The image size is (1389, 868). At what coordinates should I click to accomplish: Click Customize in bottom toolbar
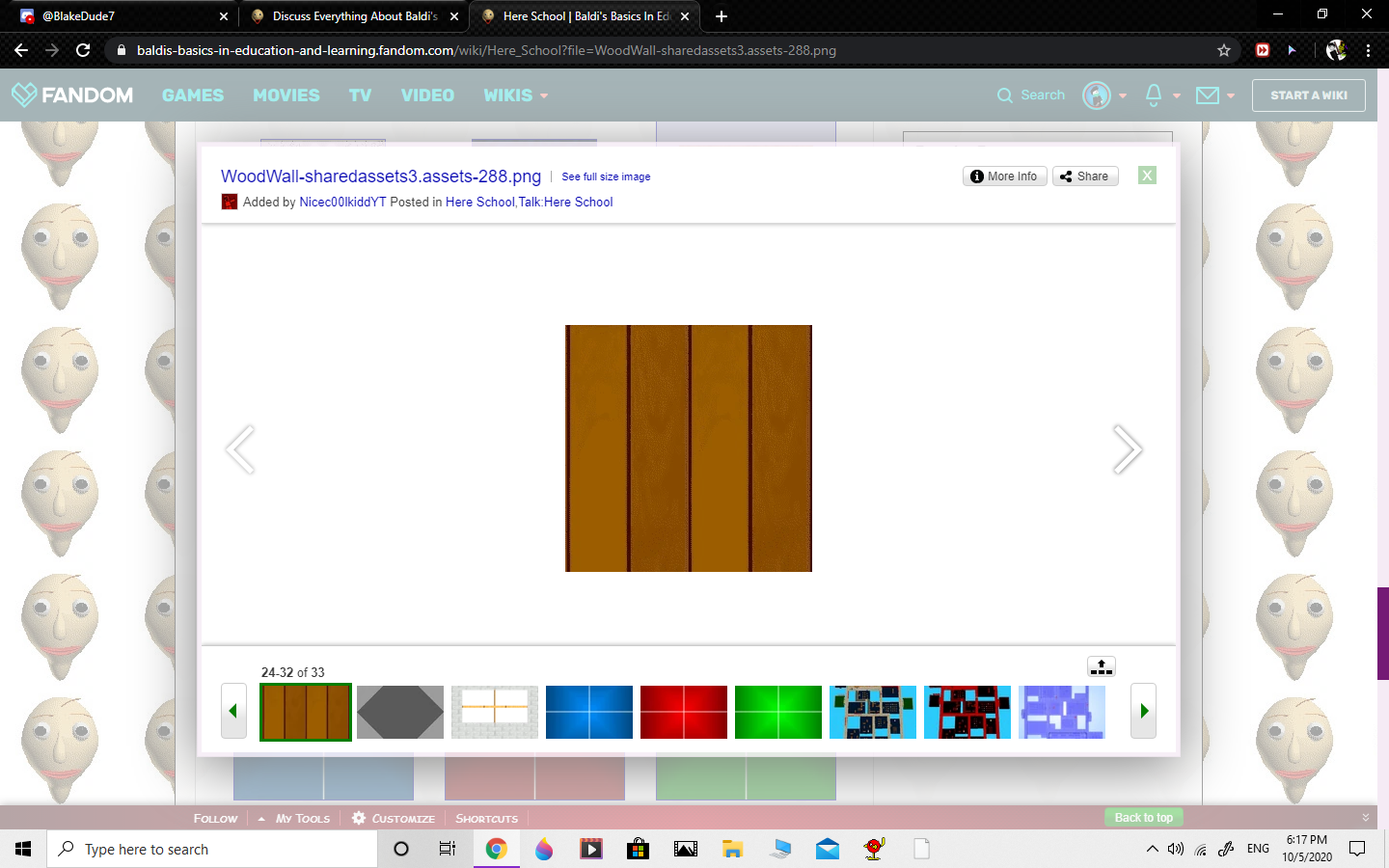(394, 818)
